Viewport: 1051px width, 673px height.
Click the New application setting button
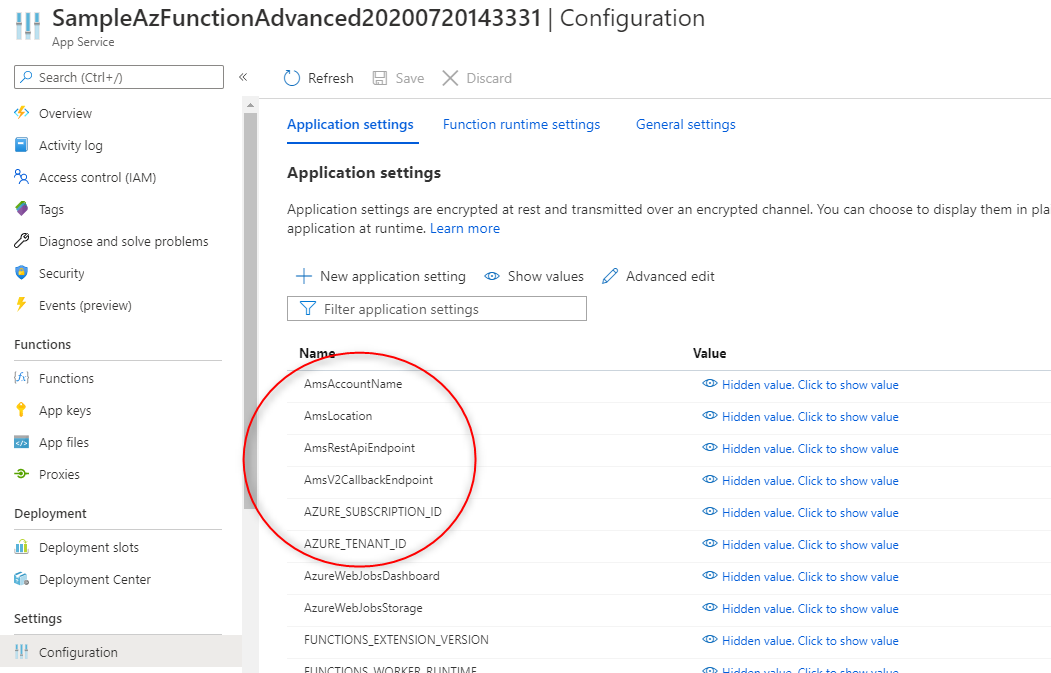(x=381, y=276)
